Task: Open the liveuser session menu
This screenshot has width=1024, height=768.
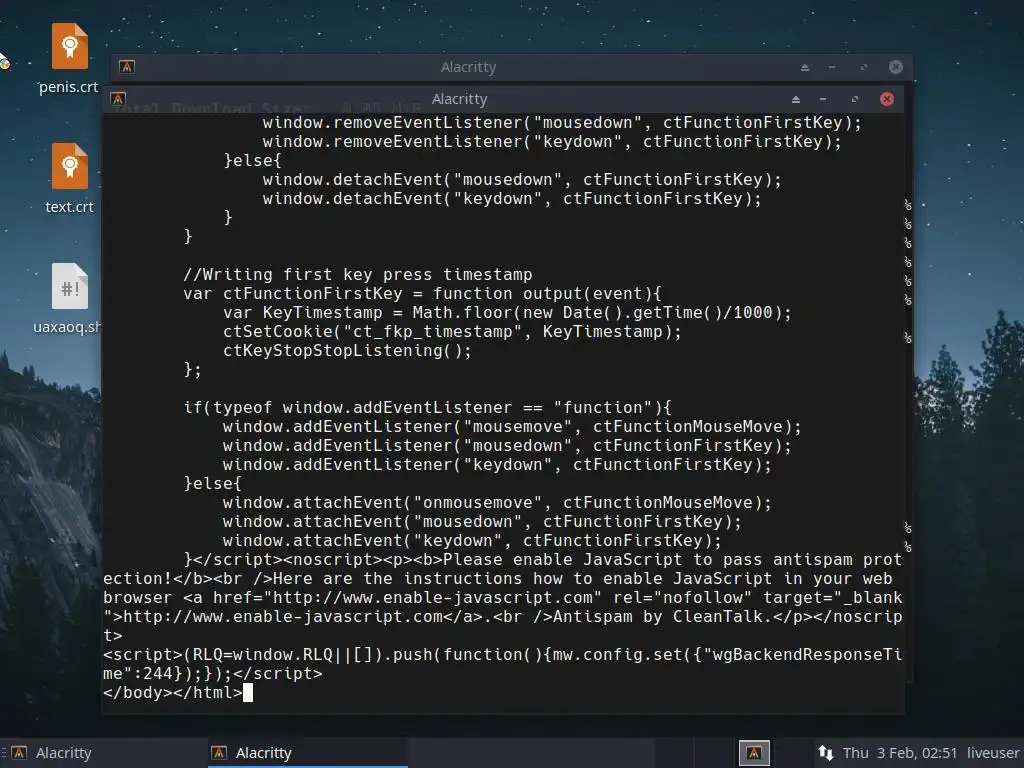Action: pyautogui.click(x=993, y=753)
